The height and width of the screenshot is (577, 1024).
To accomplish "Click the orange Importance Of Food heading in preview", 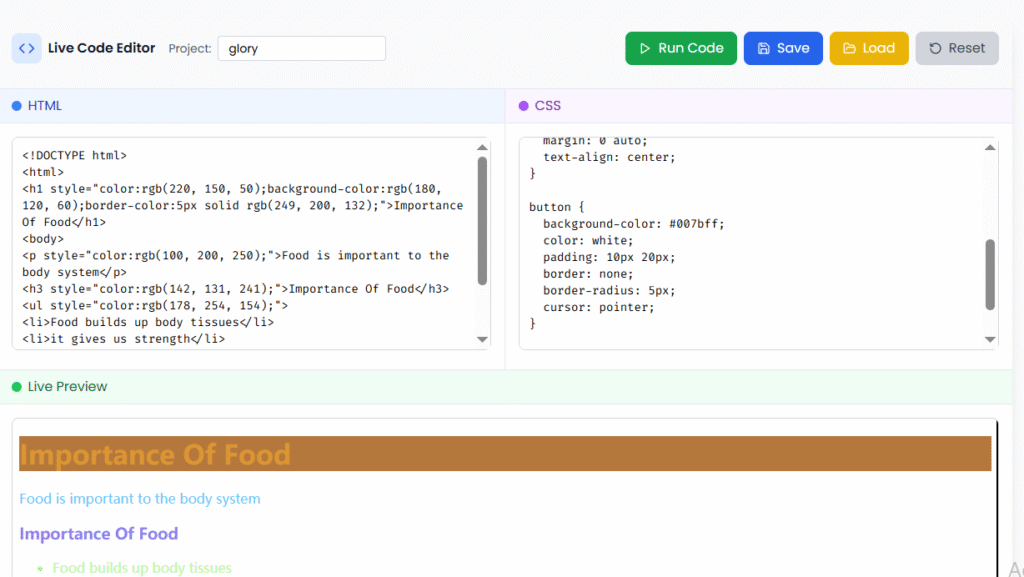I will pyautogui.click(x=155, y=454).
